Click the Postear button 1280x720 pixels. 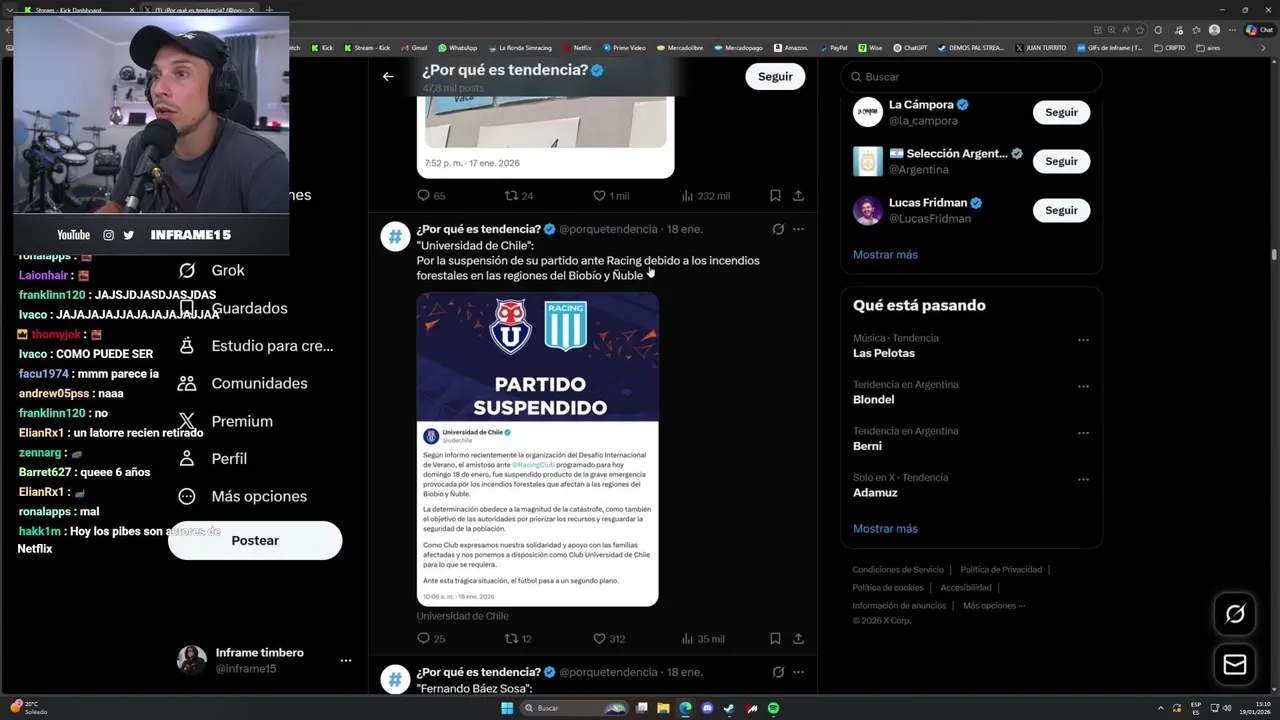click(x=255, y=540)
